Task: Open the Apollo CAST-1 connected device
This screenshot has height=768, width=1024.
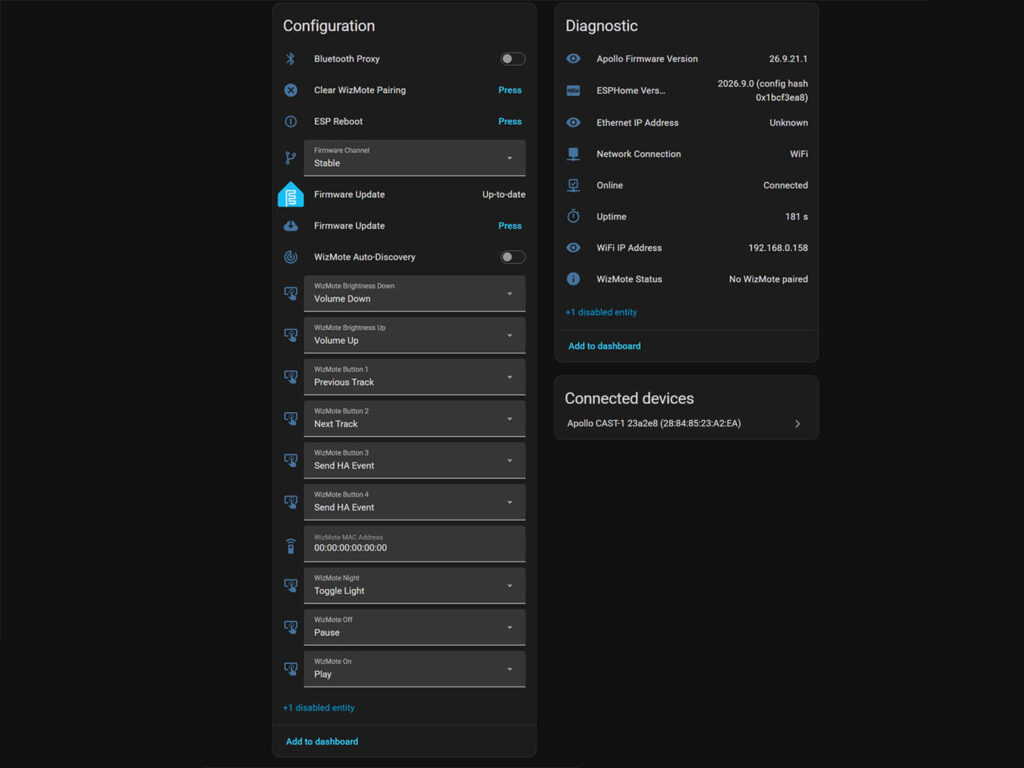Action: click(x=686, y=424)
